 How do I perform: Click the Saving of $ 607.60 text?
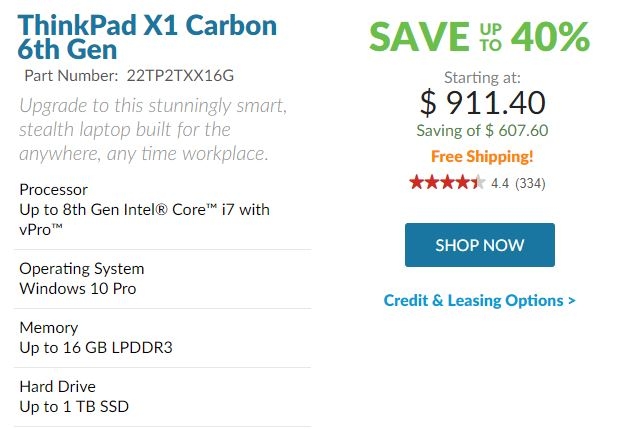[x=482, y=131]
